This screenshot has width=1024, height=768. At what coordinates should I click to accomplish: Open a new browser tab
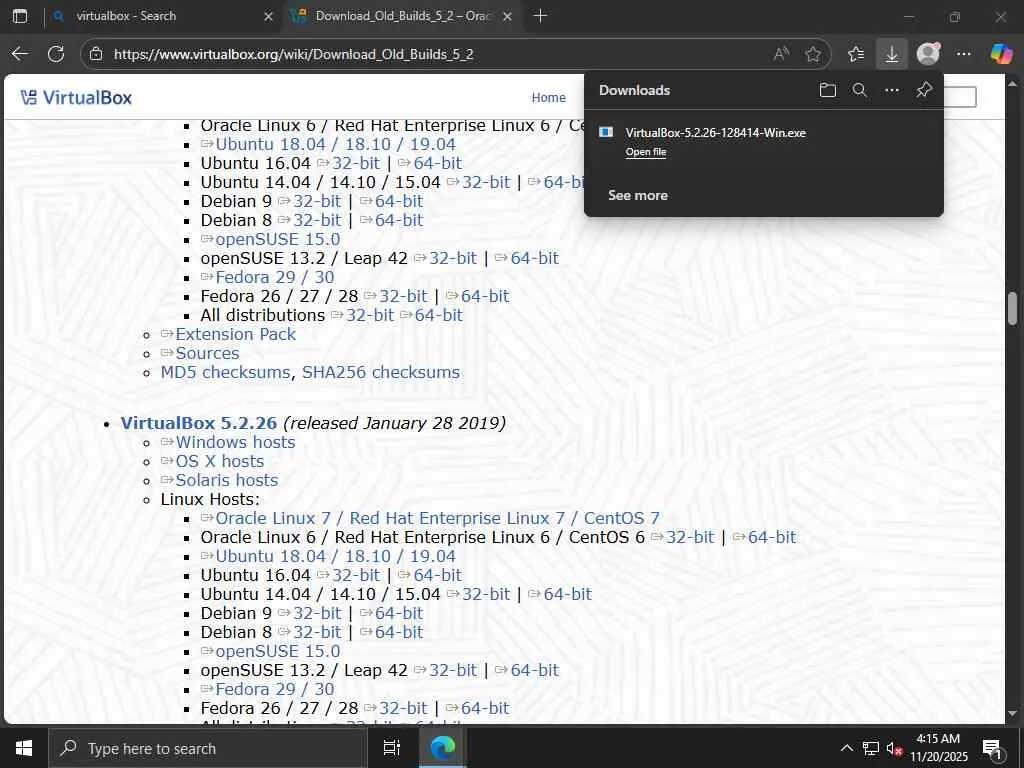pyautogui.click(x=540, y=16)
